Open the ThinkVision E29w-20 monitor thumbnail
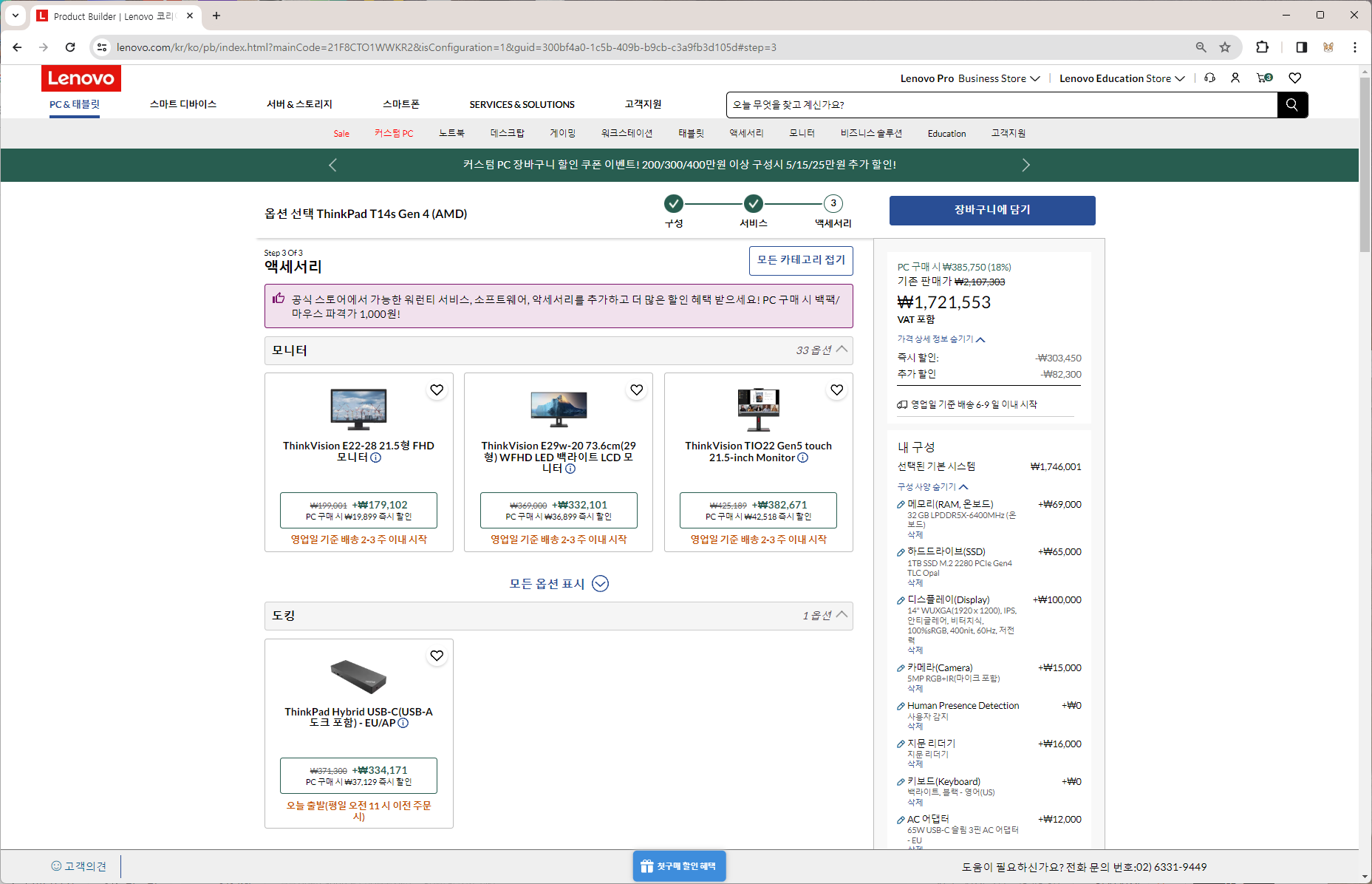 (559, 408)
